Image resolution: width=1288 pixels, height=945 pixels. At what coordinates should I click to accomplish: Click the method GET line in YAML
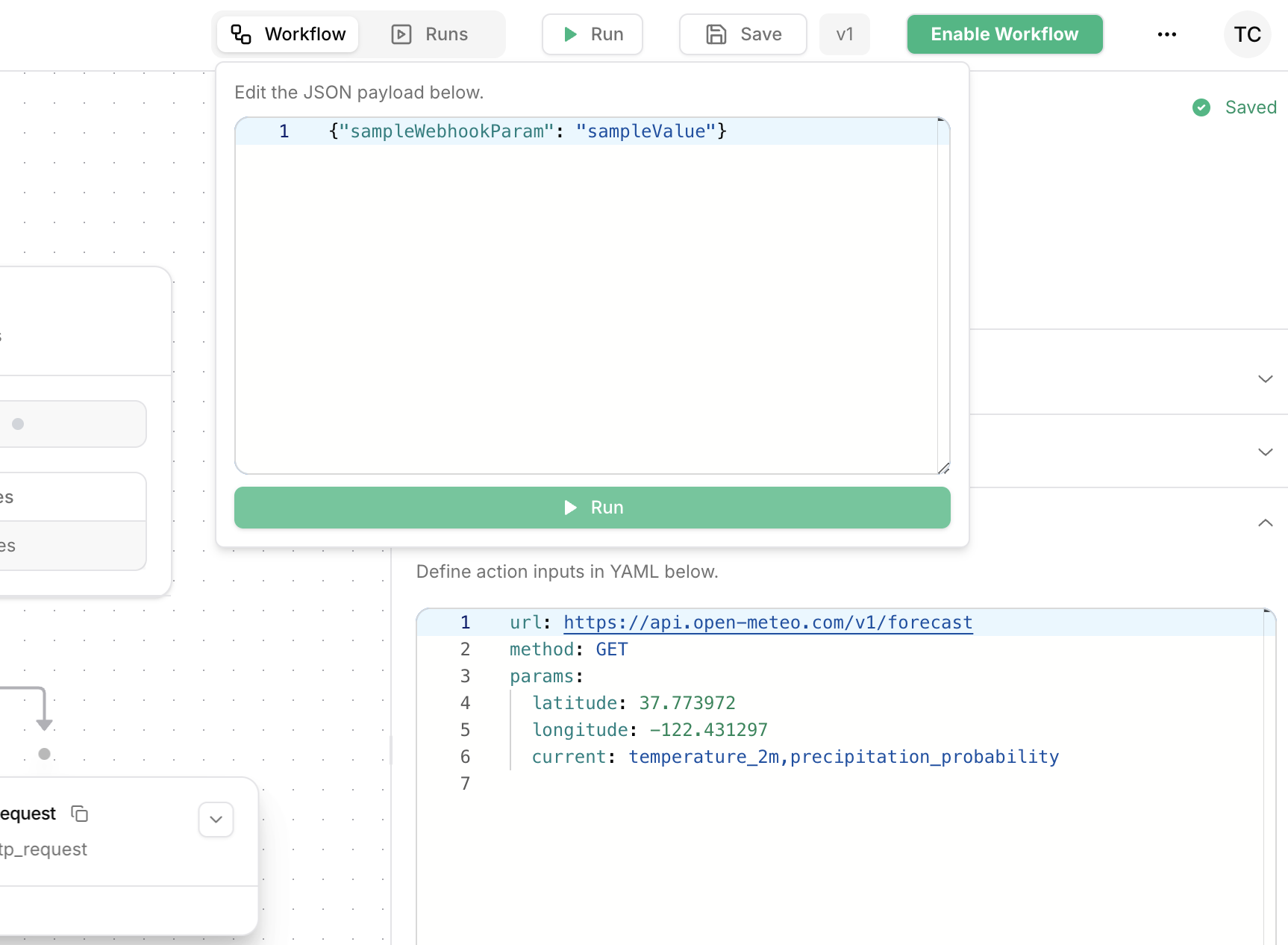pyautogui.click(x=569, y=649)
